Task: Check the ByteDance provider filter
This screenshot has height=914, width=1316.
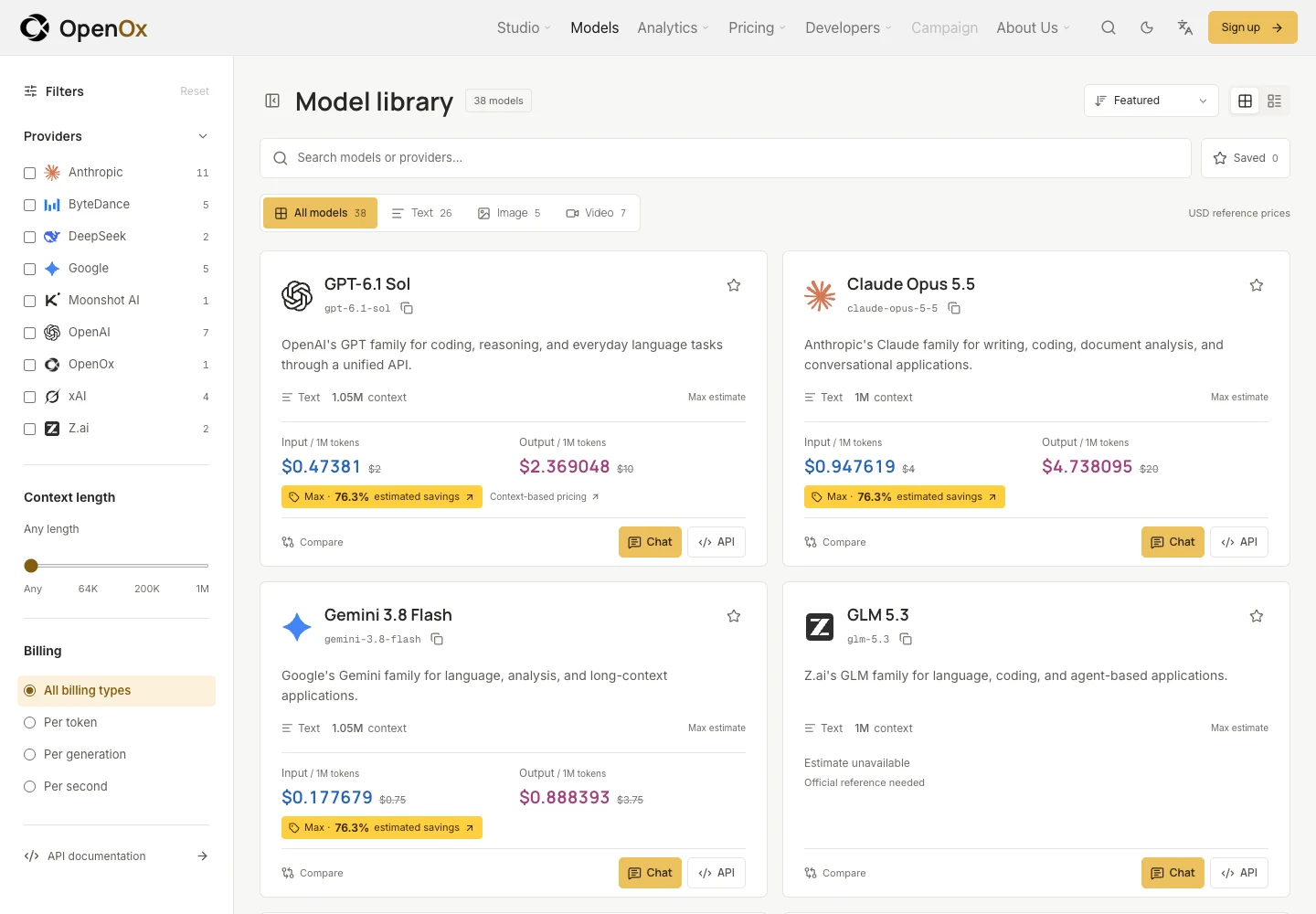Action: [x=29, y=205]
